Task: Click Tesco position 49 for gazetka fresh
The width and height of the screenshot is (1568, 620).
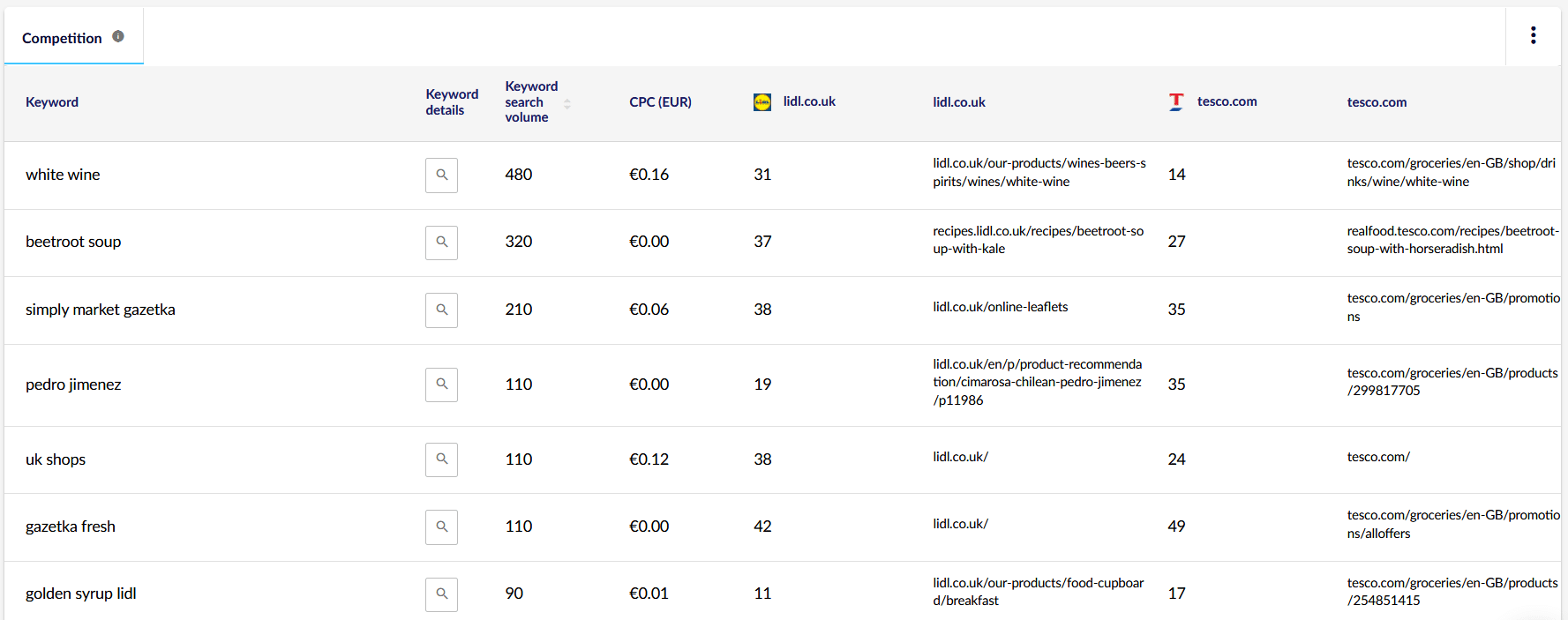Action: pos(1177,527)
